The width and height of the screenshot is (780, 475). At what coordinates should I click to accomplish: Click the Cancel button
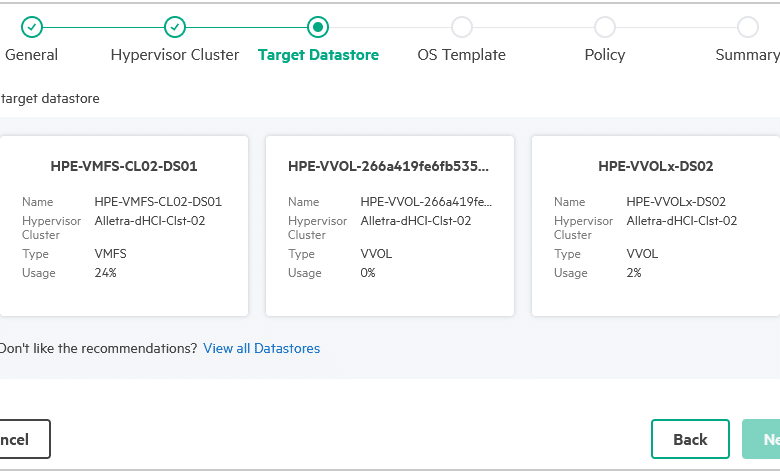24,439
